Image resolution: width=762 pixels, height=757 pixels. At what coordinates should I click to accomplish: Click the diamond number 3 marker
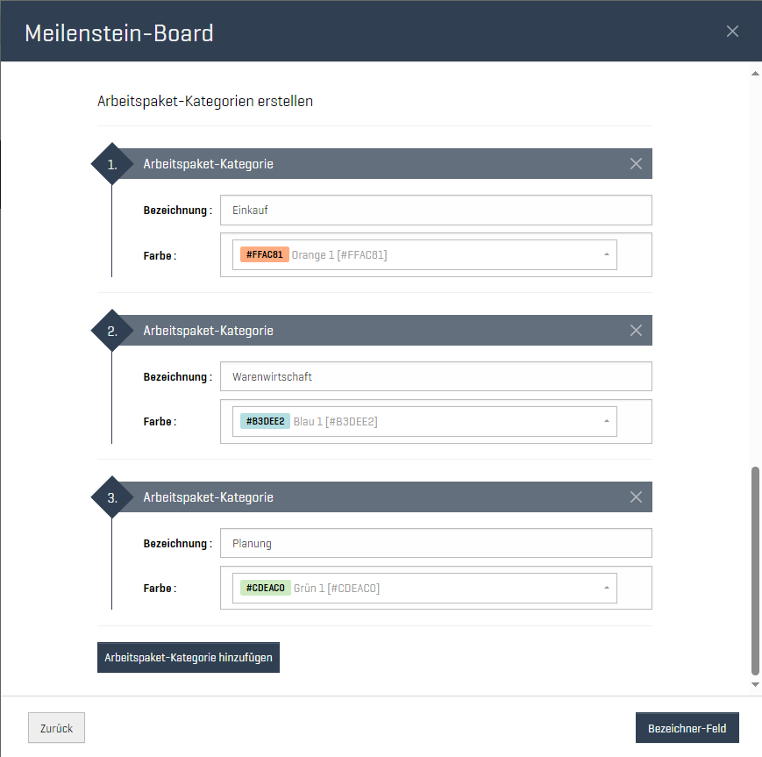(112, 497)
